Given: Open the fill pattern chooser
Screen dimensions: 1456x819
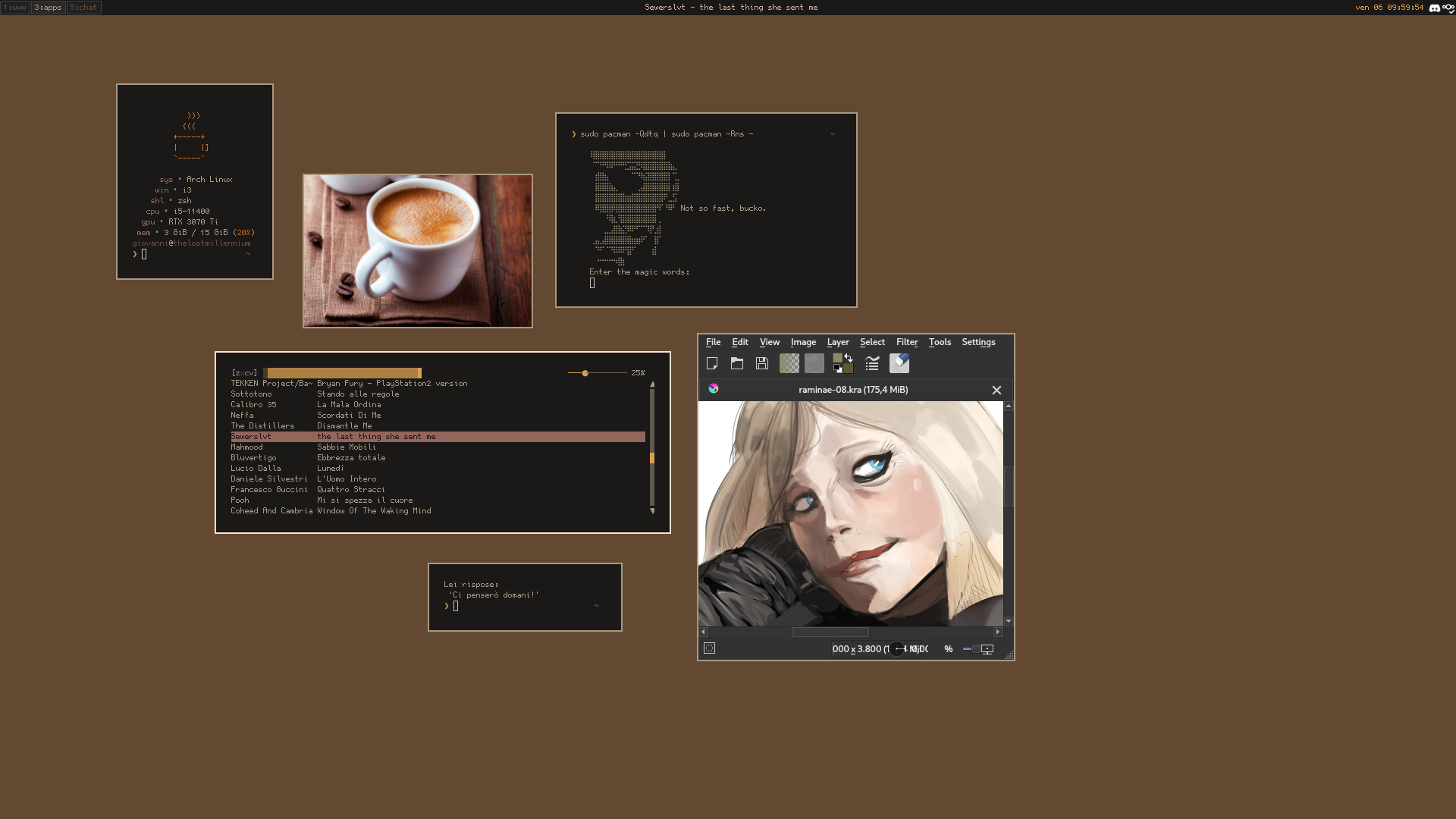Looking at the screenshot, I should (814, 364).
